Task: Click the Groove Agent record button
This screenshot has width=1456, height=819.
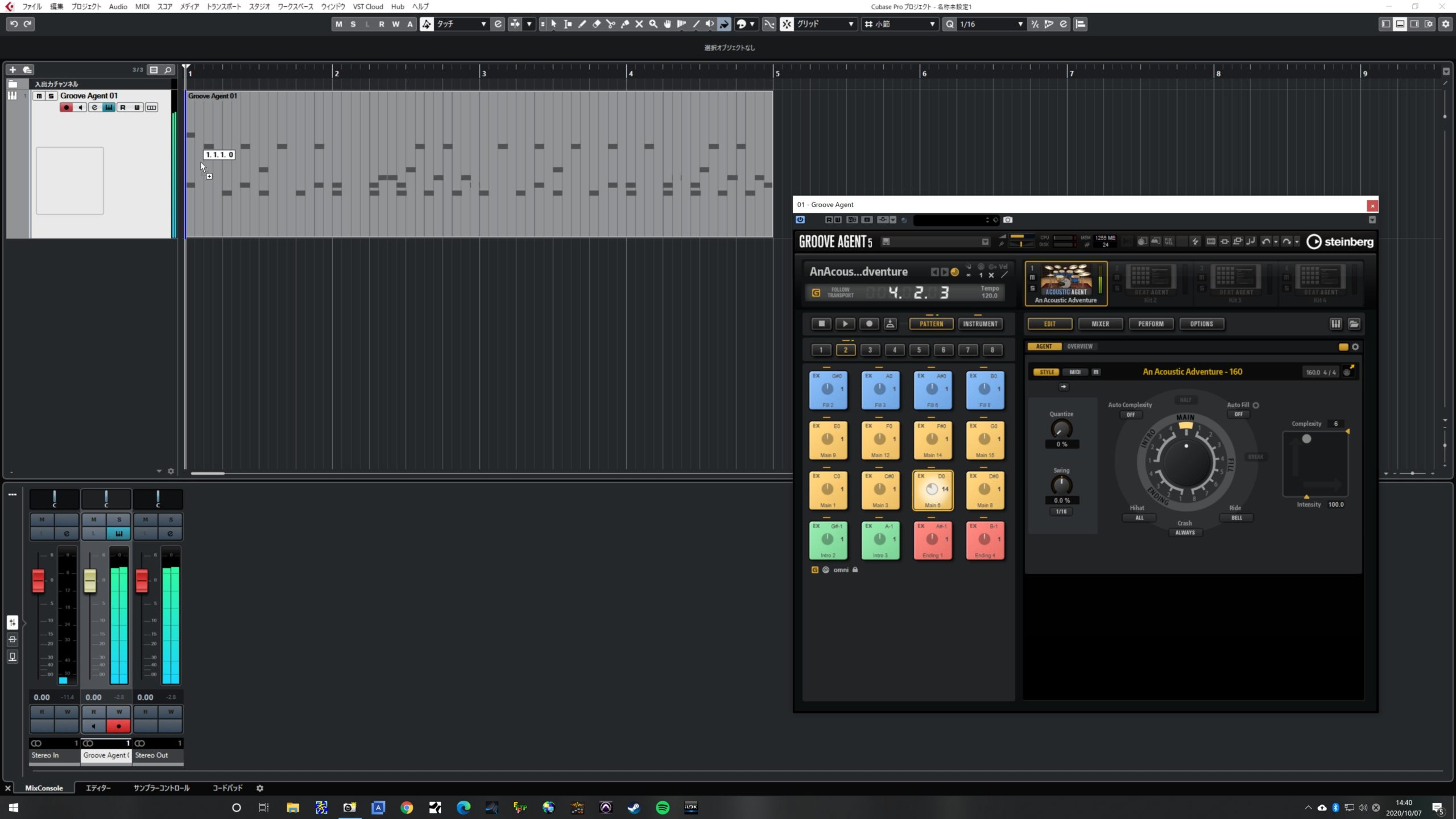Action: [x=869, y=324]
